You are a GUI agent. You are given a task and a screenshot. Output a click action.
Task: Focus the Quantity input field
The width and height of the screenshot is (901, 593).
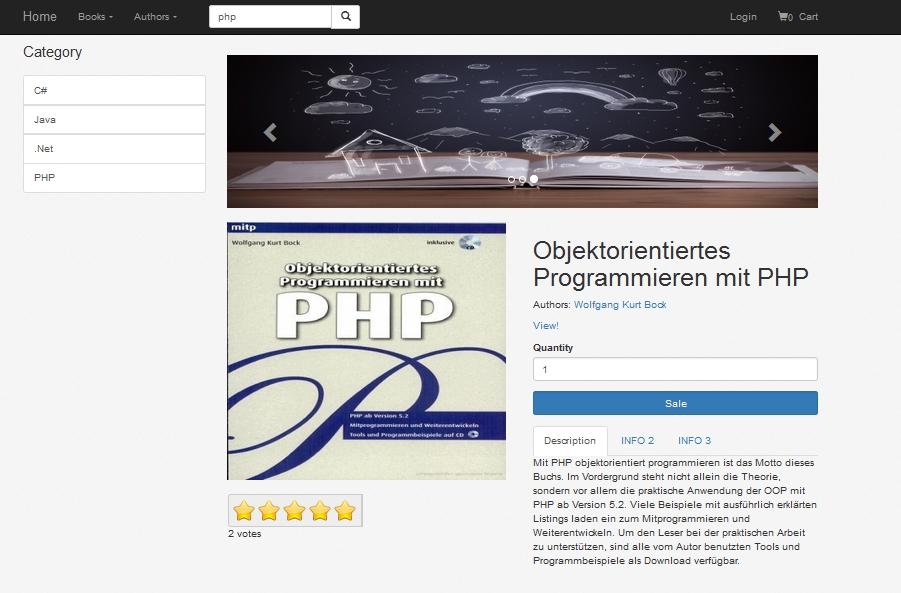(x=675, y=369)
